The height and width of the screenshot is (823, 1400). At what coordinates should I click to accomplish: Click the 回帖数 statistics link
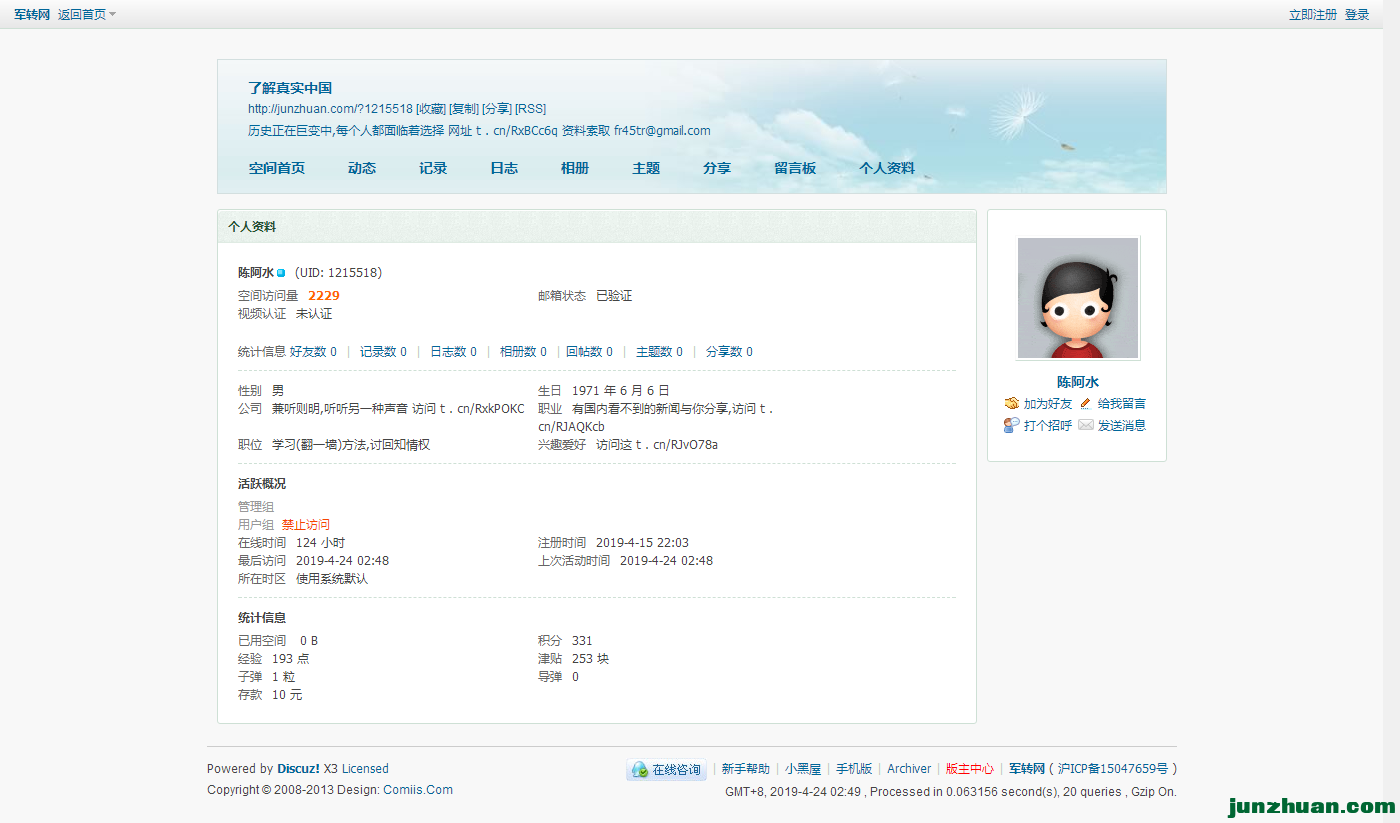584,352
